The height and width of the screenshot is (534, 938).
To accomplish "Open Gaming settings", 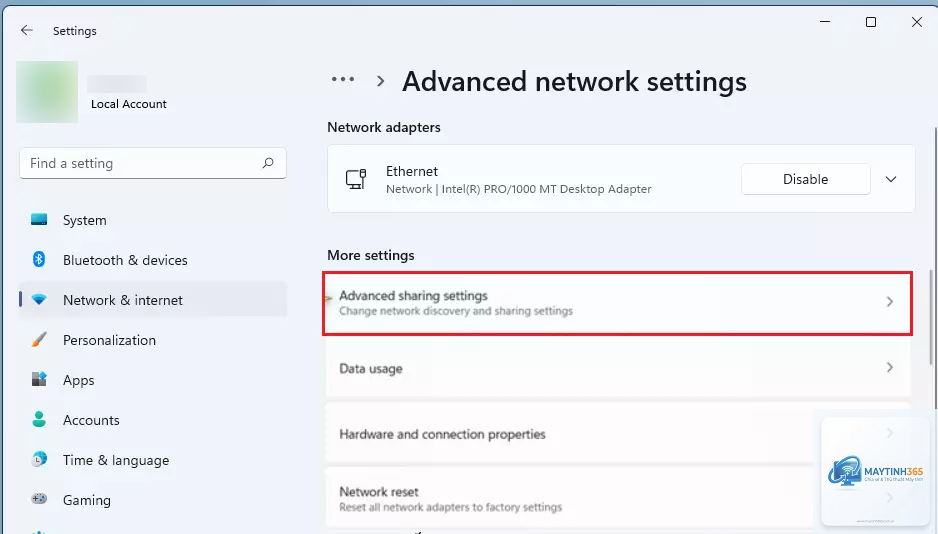I will (x=153, y=500).
